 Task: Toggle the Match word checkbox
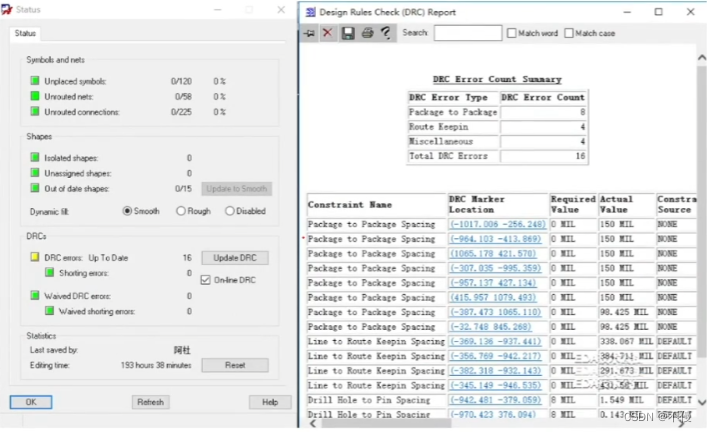click(512, 33)
